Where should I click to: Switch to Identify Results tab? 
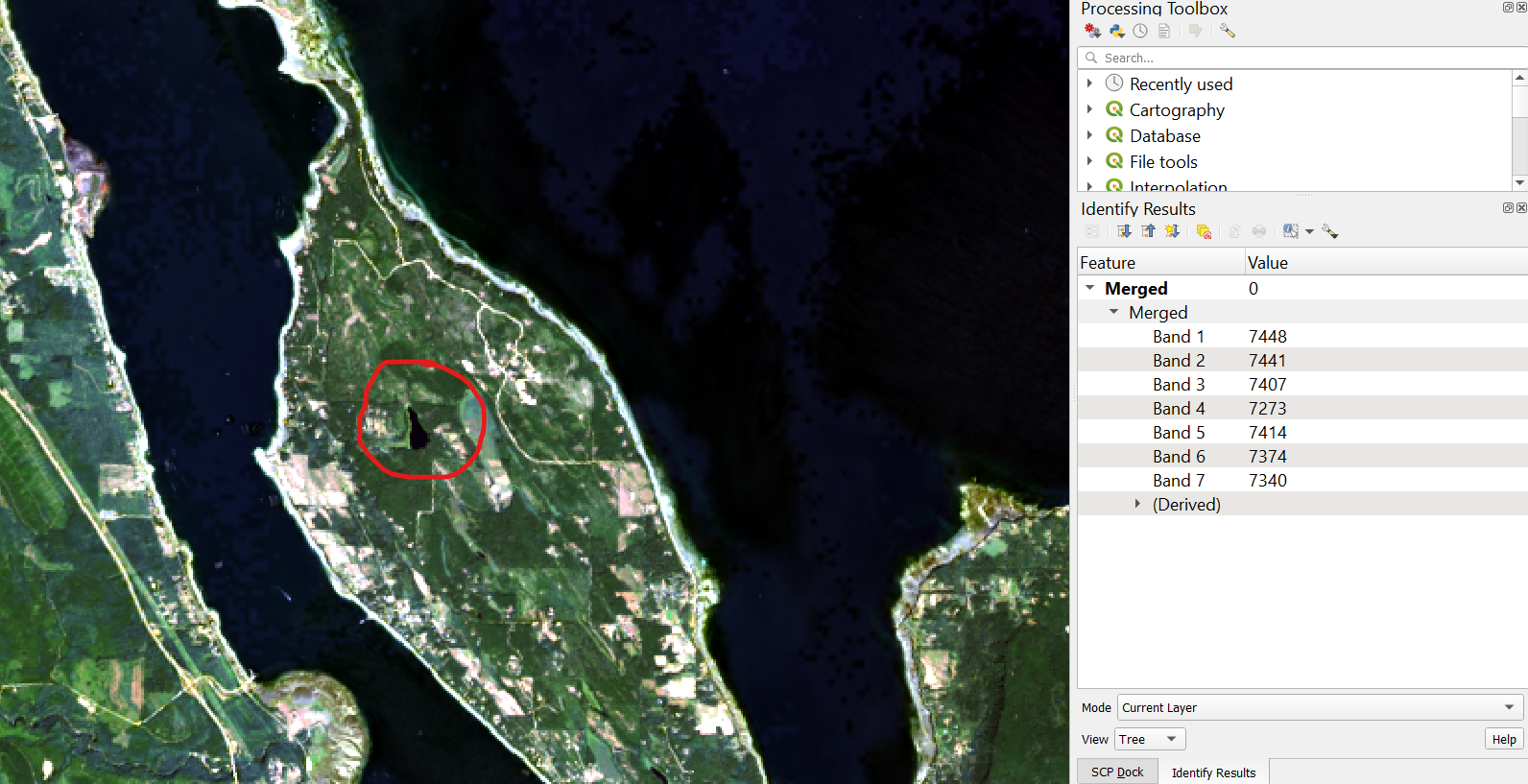point(1213,772)
